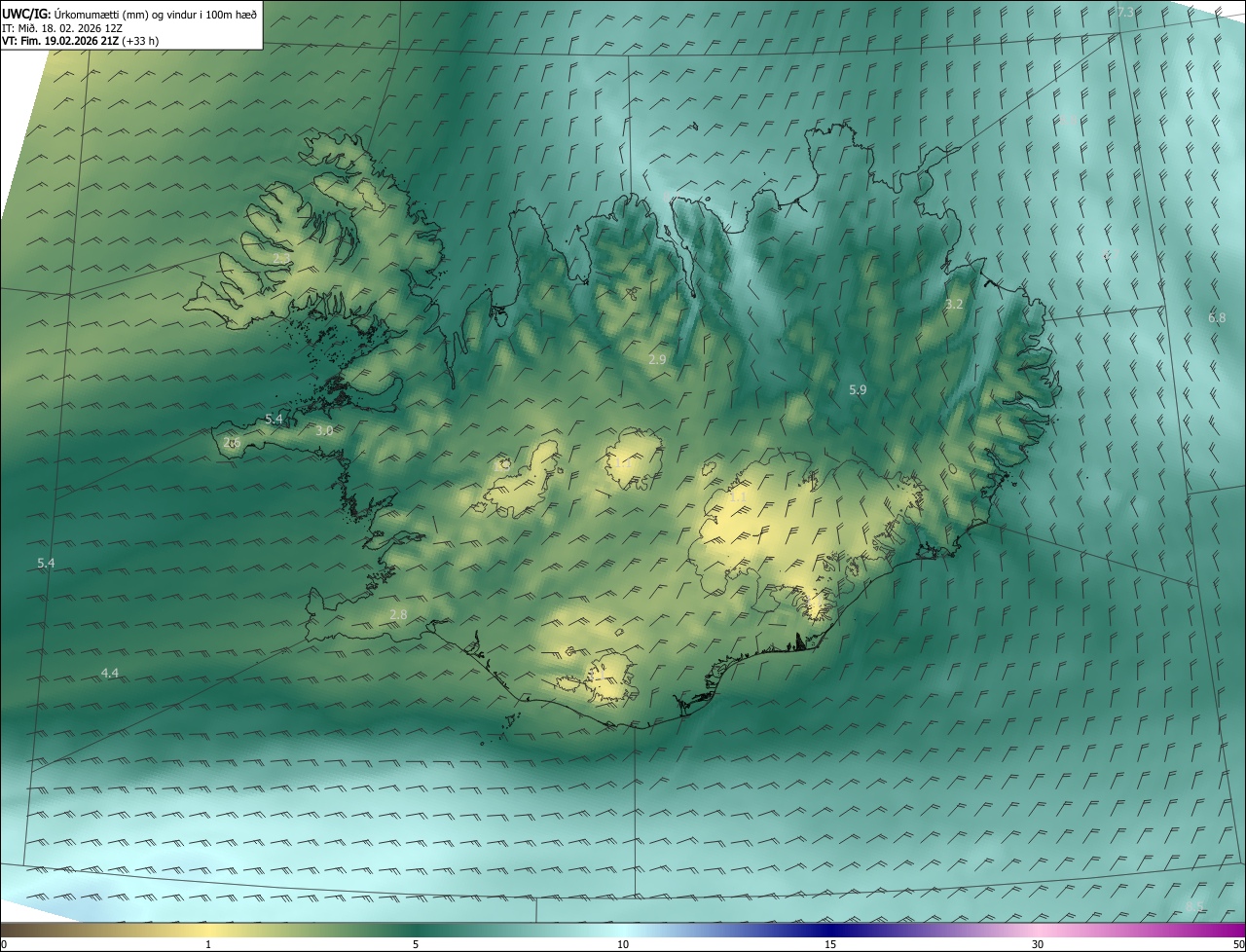Click the '0' tick on the color scale

(4, 944)
